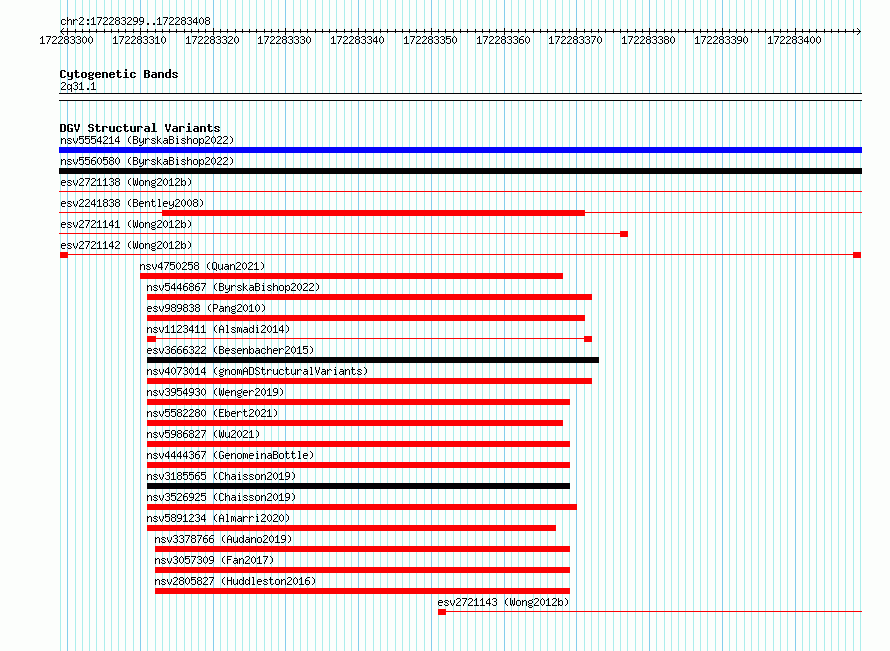This screenshot has width=890, height=651.
Task: Select the red nsv4073014 gnomAD bar
Action: click(370, 381)
